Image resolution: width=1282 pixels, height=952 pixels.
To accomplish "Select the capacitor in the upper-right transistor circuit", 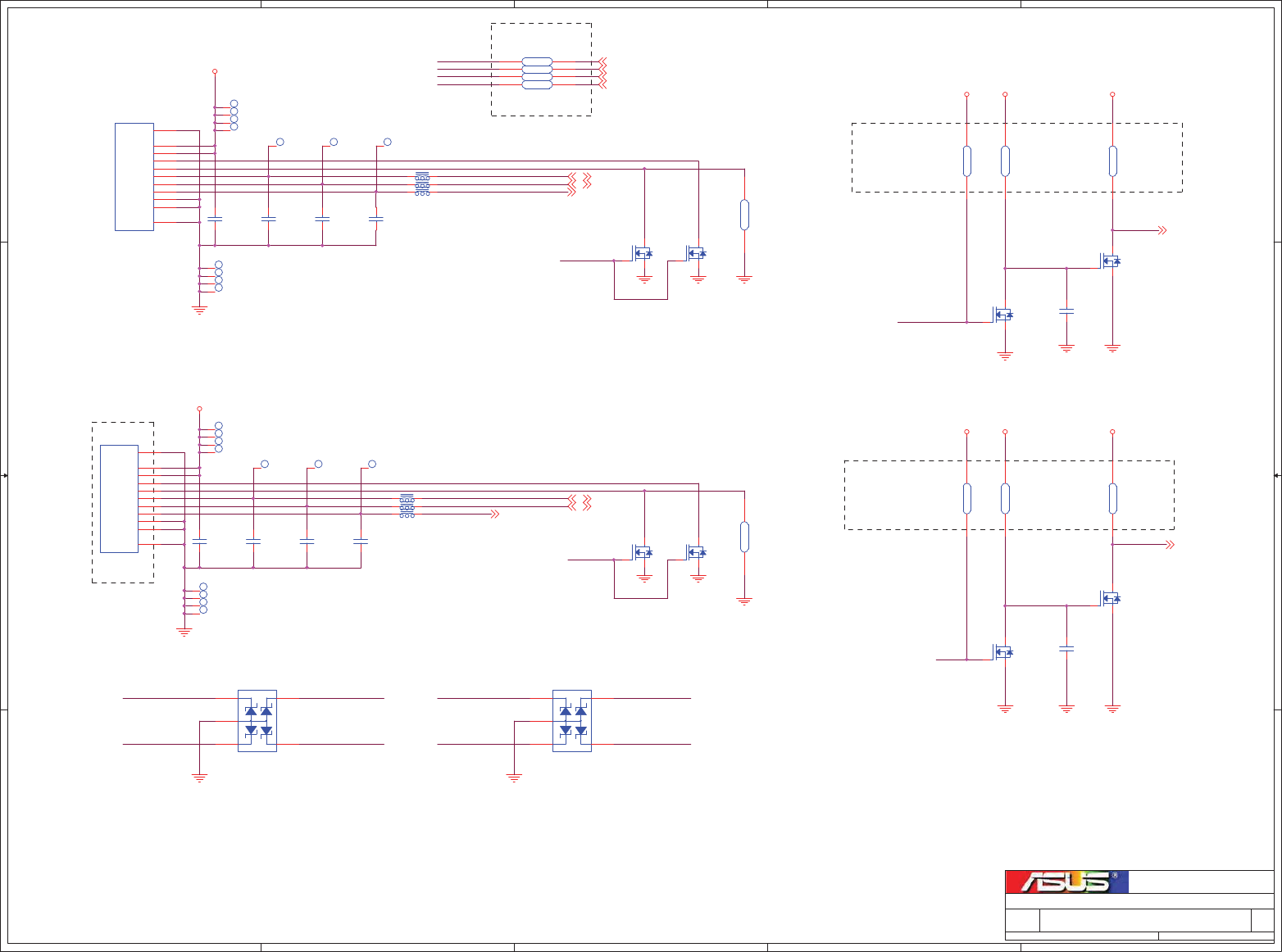I will click(1066, 311).
